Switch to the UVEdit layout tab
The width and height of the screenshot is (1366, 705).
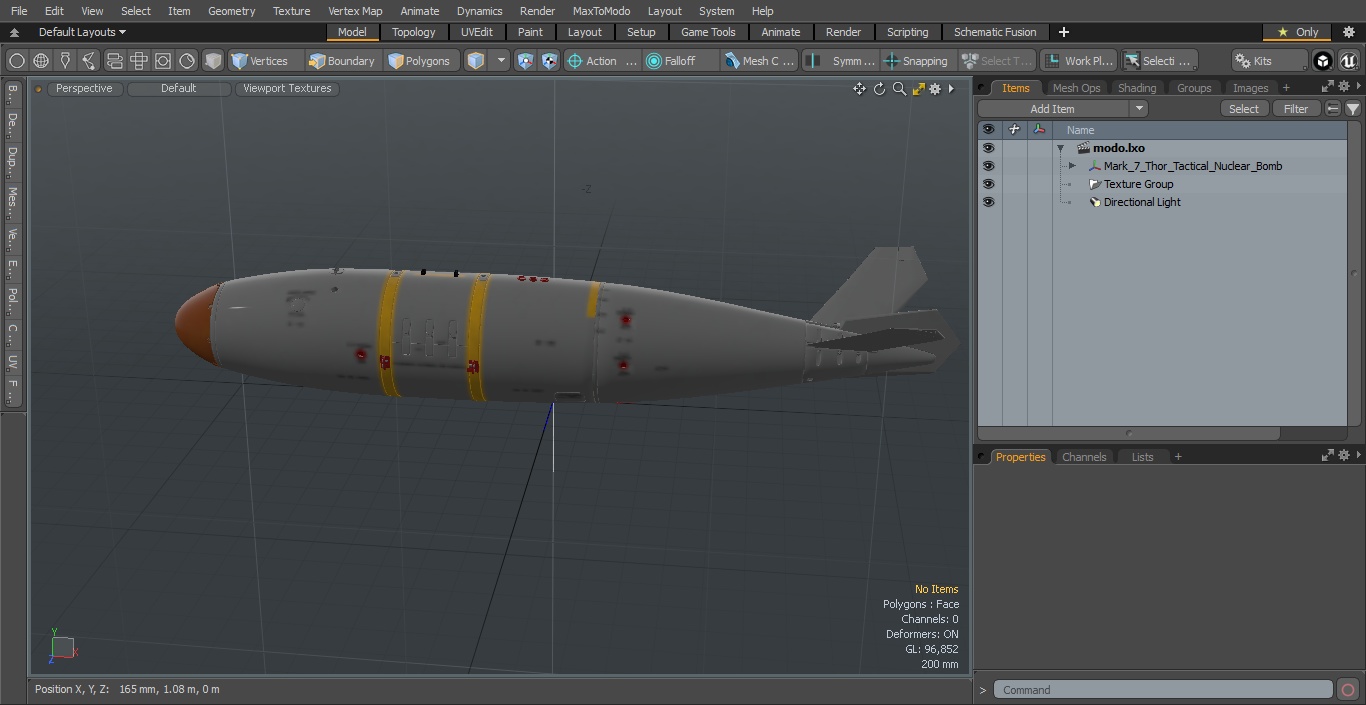click(477, 32)
